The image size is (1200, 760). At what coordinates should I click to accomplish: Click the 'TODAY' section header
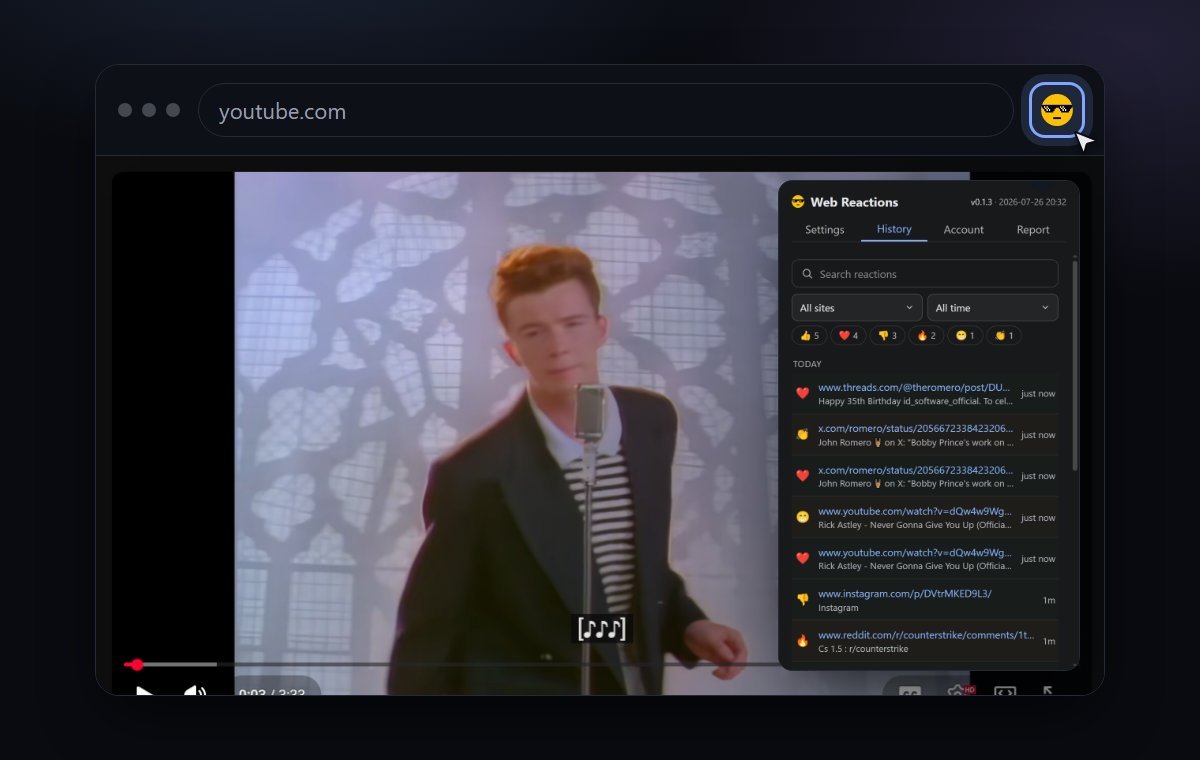point(807,364)
